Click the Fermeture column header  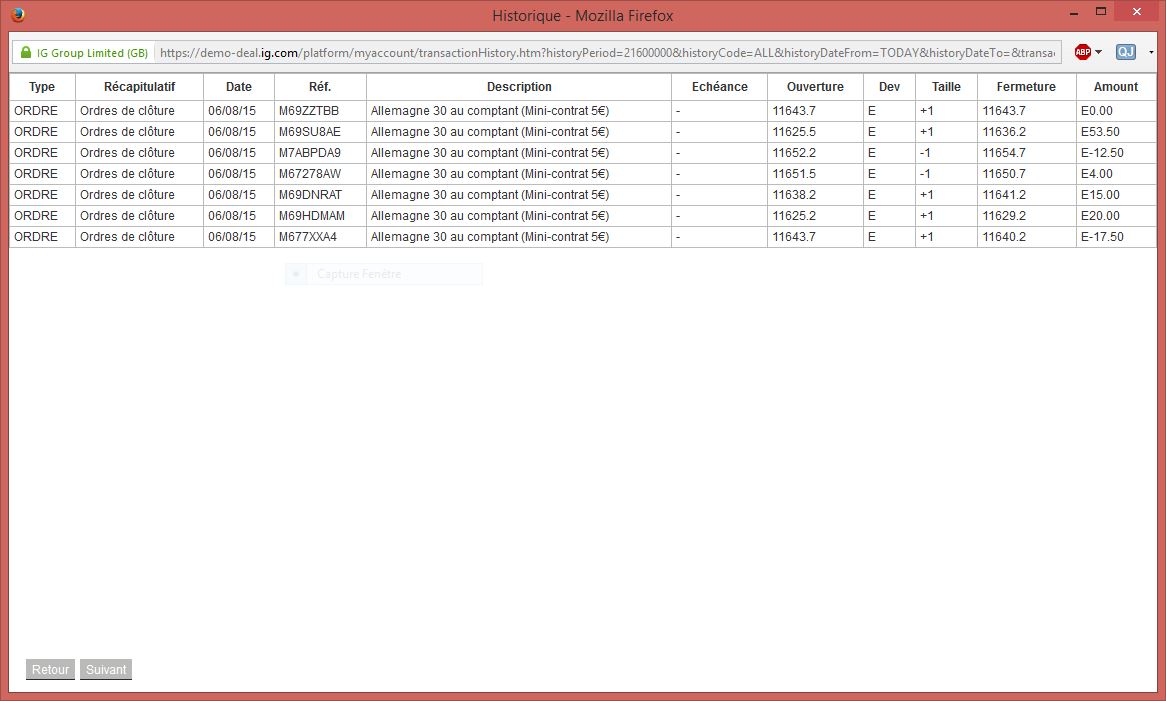click(x=1026, y=87)
